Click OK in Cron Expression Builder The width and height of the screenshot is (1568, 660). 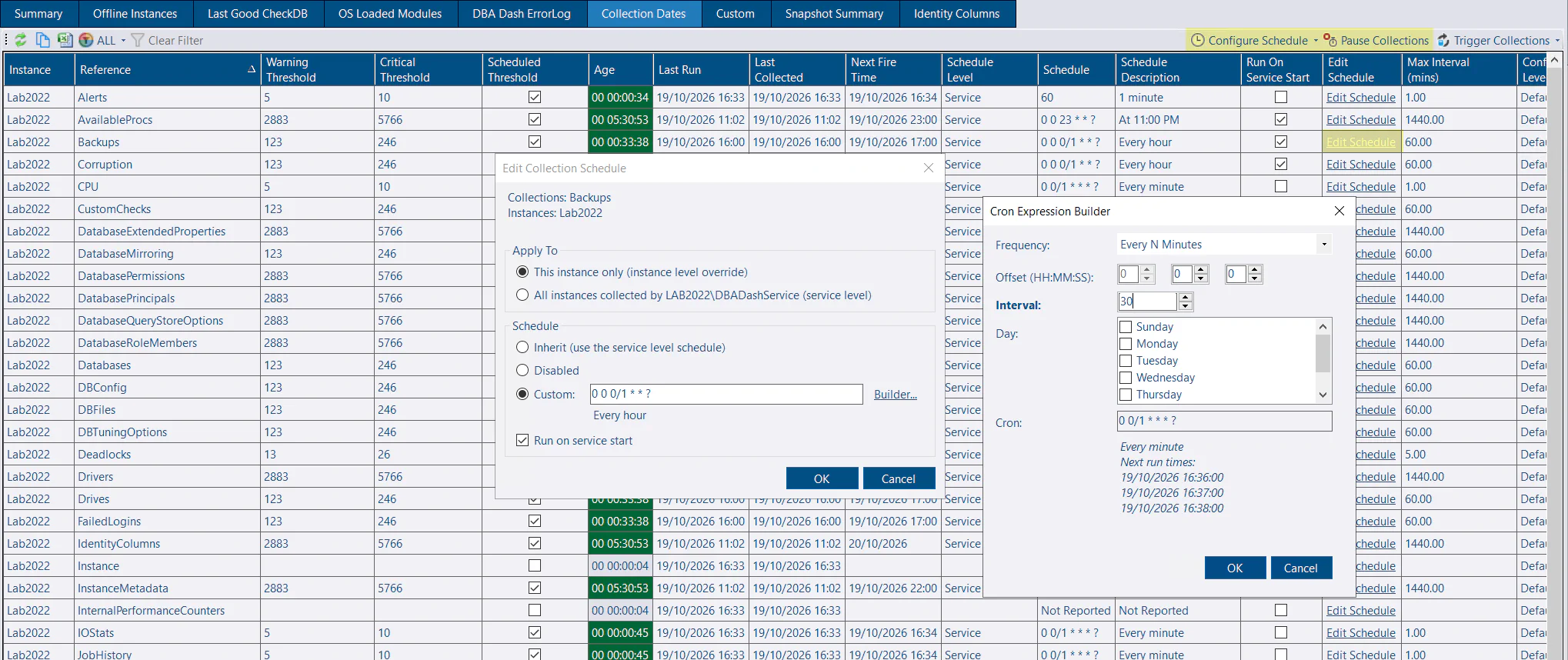1235,568
